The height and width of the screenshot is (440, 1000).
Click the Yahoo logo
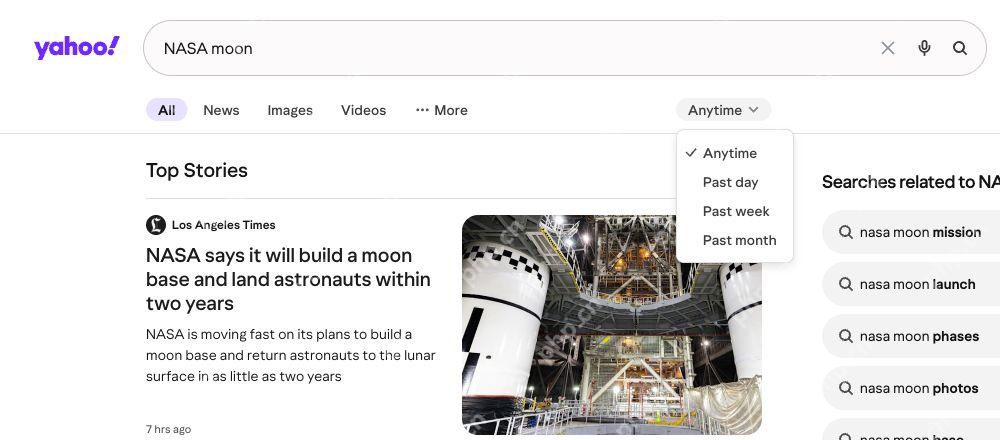[x=77, y=48]
